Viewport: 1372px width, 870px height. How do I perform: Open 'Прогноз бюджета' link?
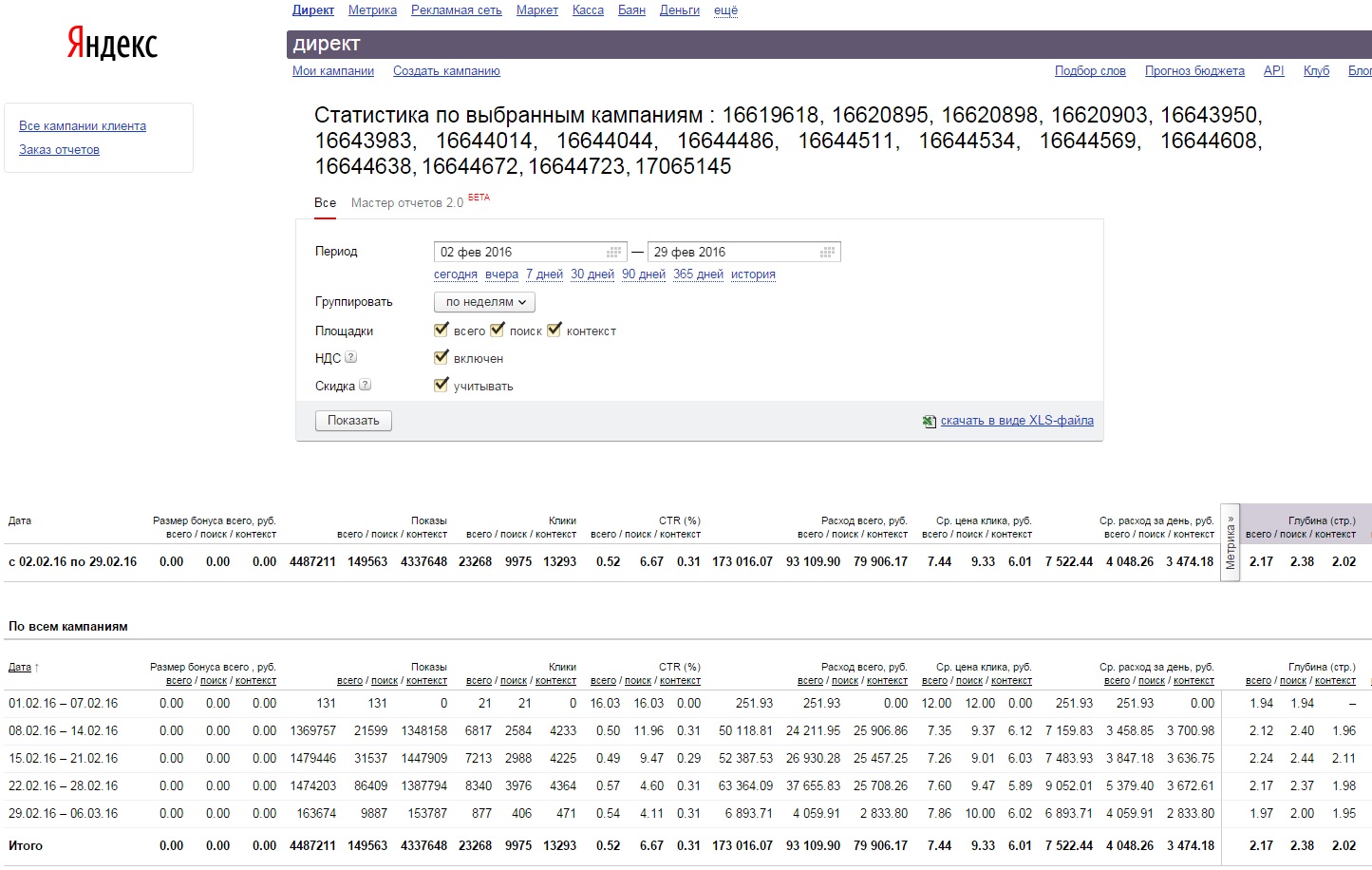pos(1194,71)
